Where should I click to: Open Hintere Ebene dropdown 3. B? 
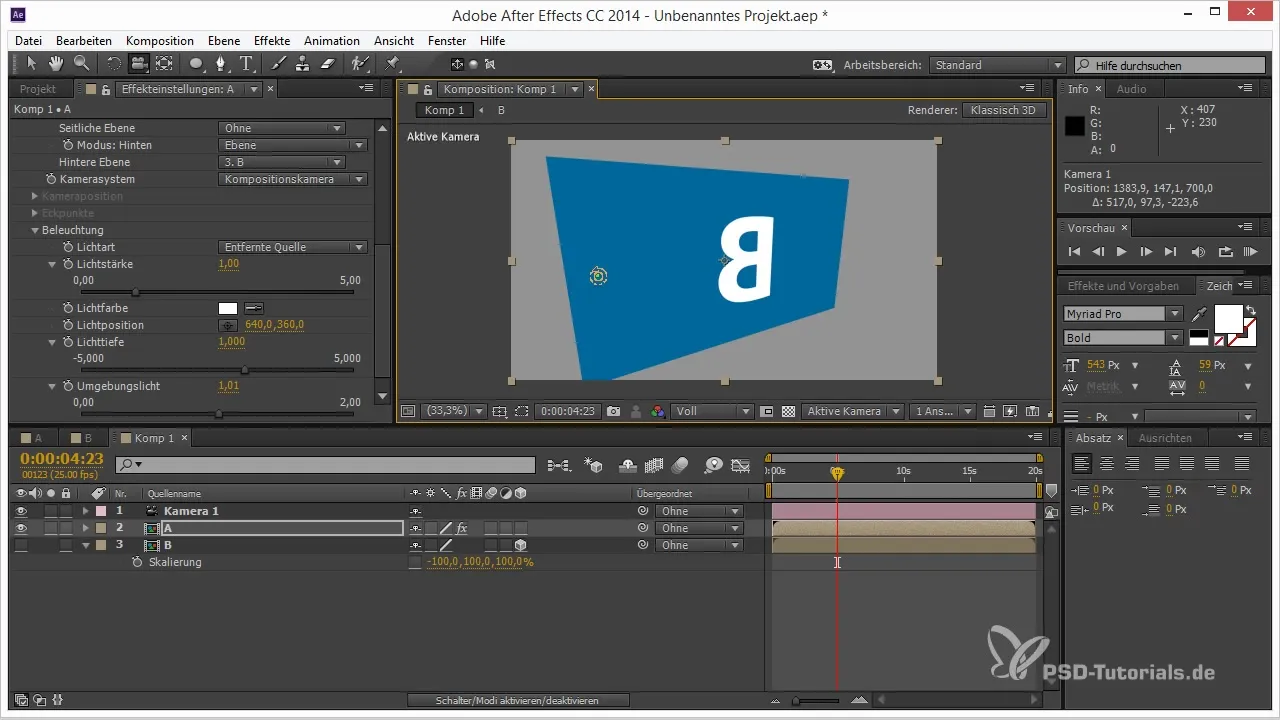pos(282,162)
